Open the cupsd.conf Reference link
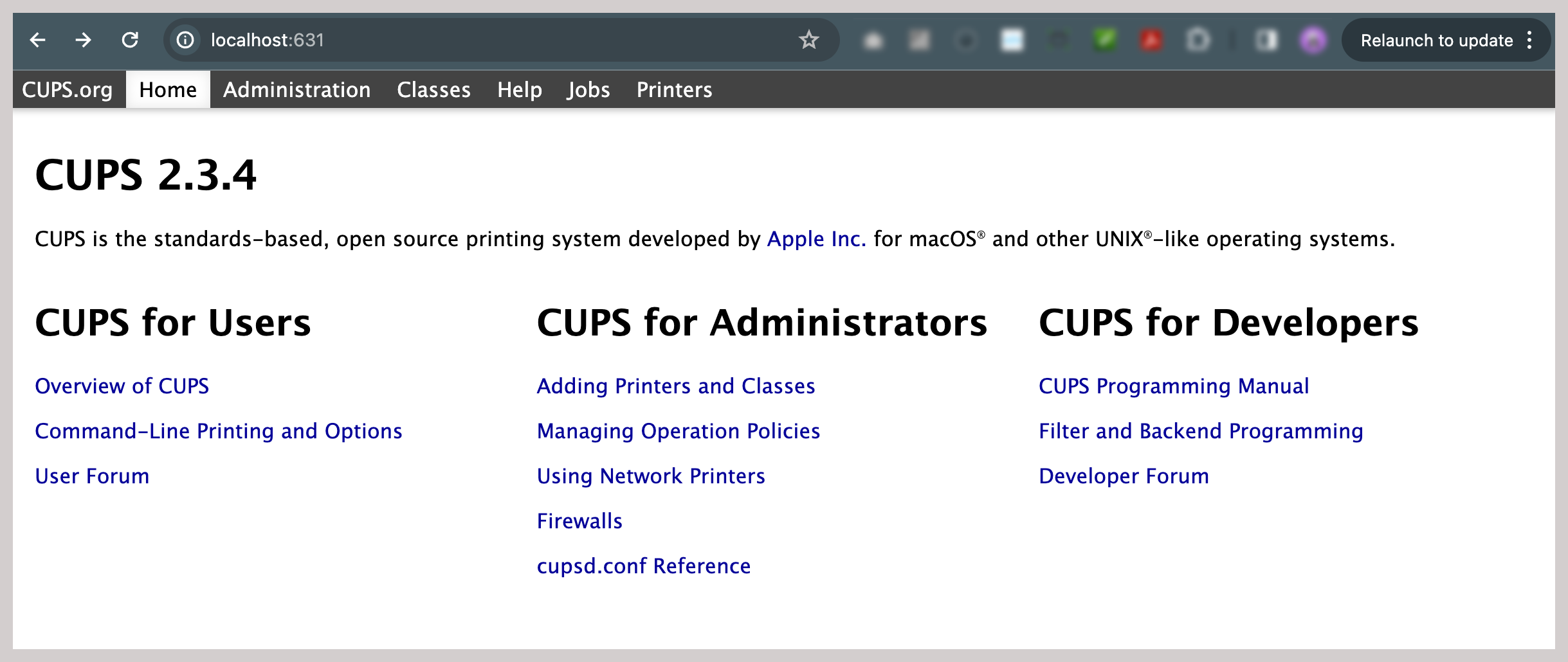This screenshot has width=1568, height=662. (x=643, y=566)
